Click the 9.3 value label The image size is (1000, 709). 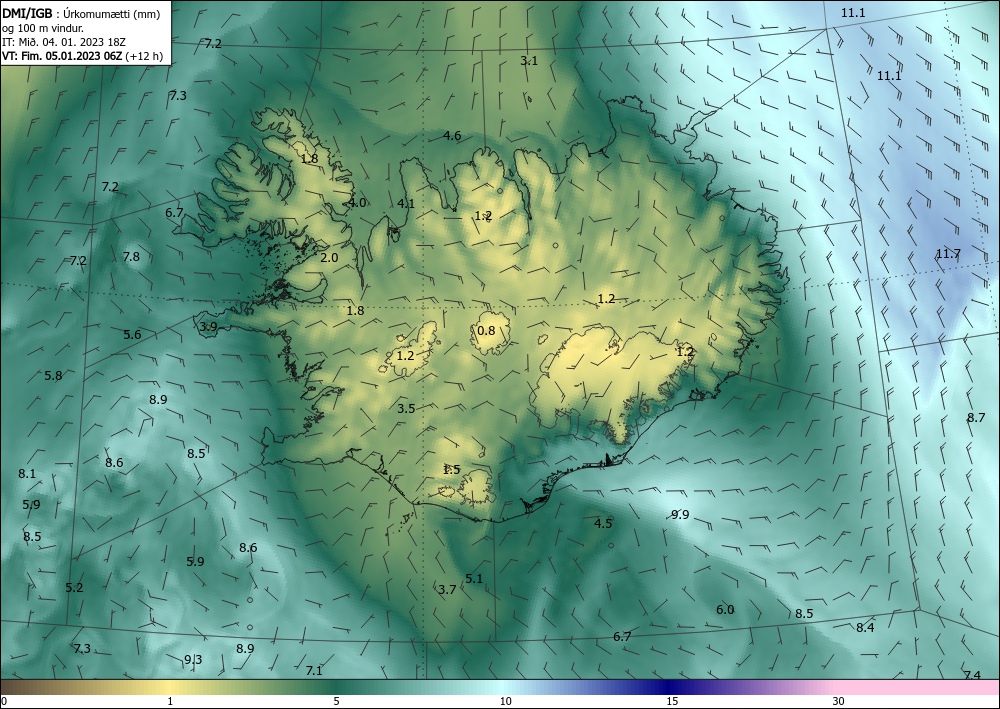[x=193, y=659]
